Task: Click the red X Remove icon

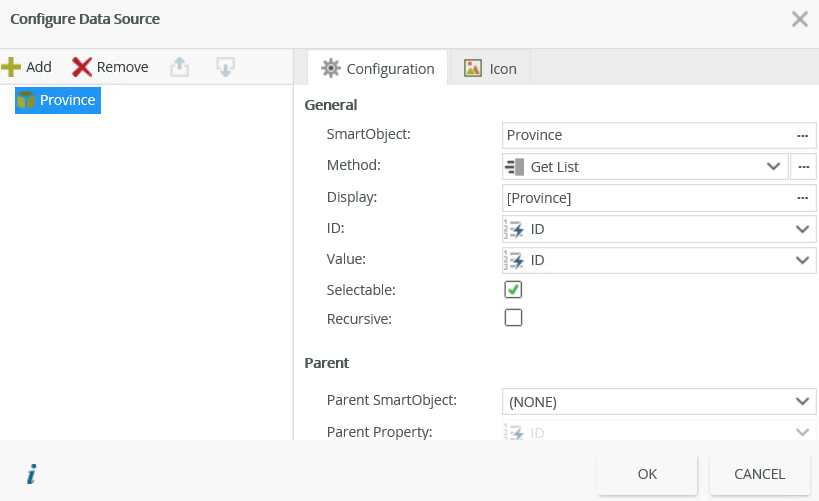Action: 82,67
